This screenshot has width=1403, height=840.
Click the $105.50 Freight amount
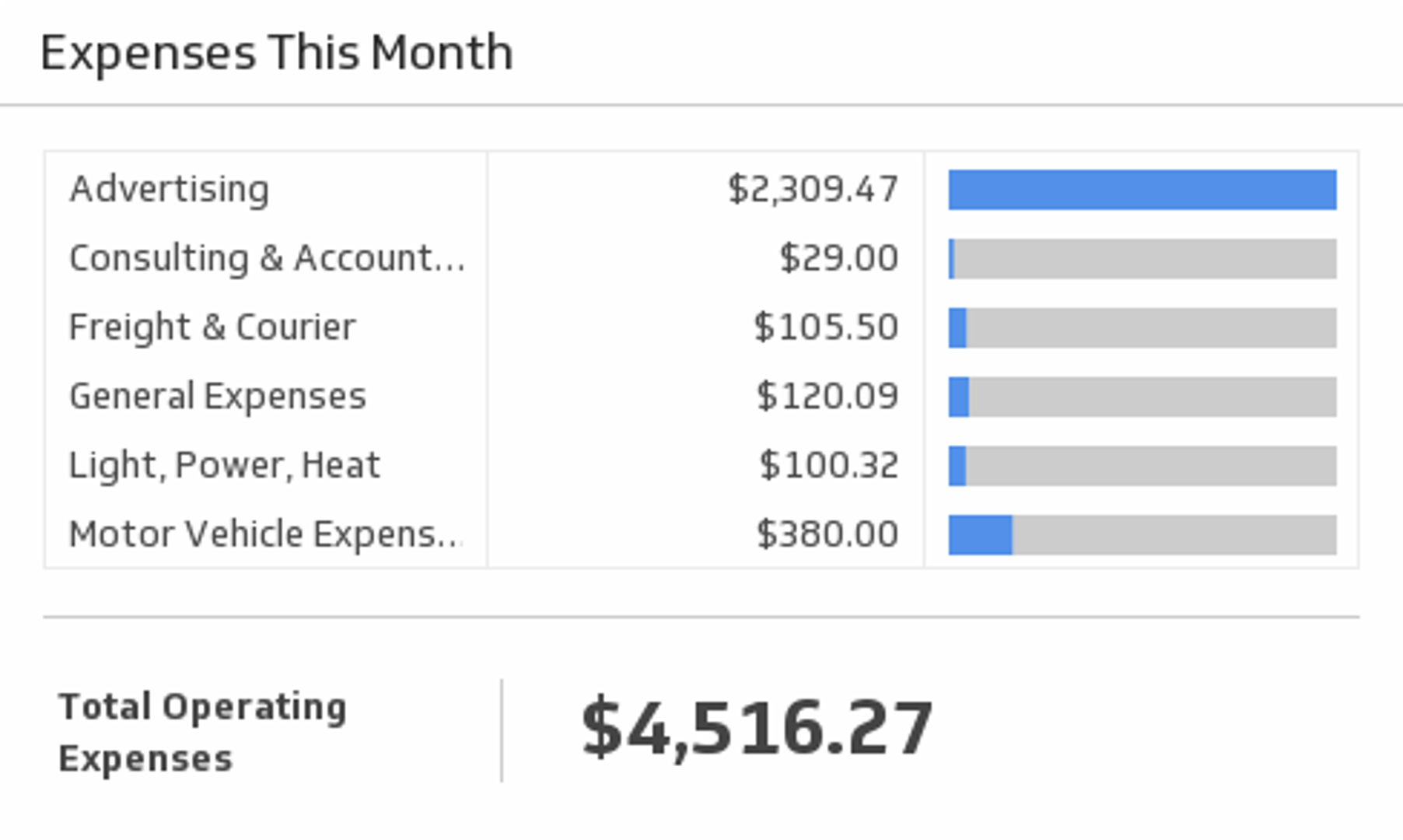tap(826, 327)
